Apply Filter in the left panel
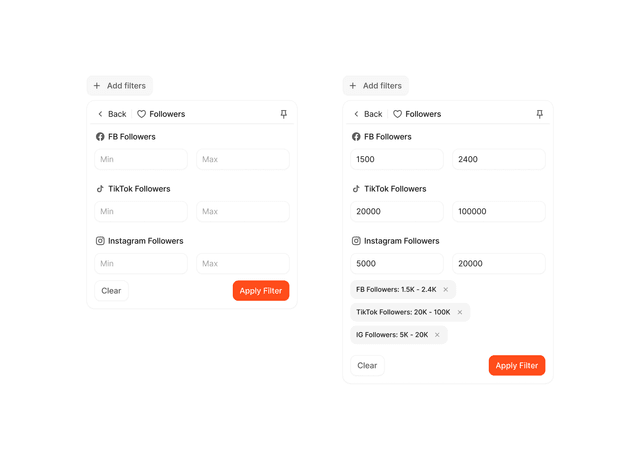 (261, 291)
